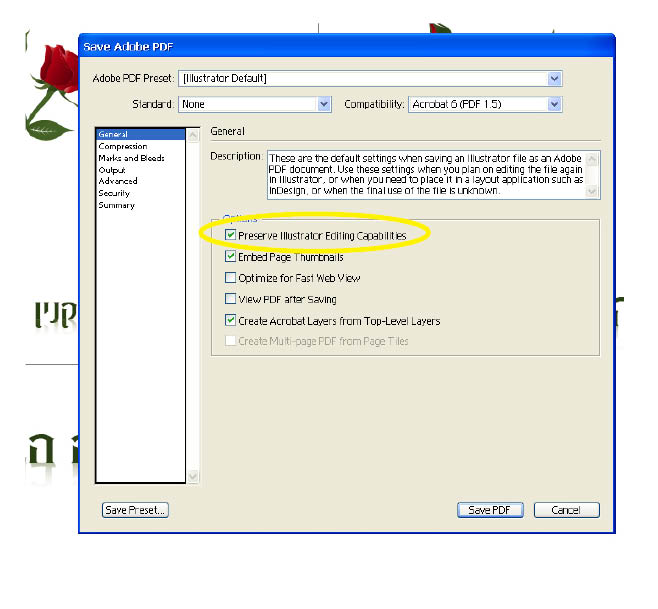Click the Save PDF button

490,510
